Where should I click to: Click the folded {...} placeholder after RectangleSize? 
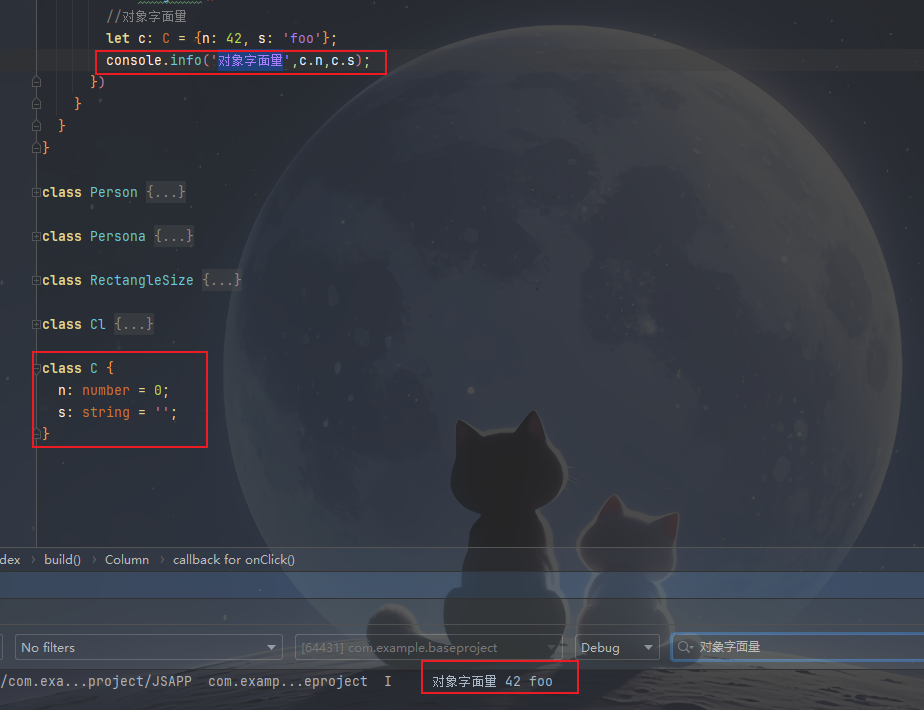[222, 280]
